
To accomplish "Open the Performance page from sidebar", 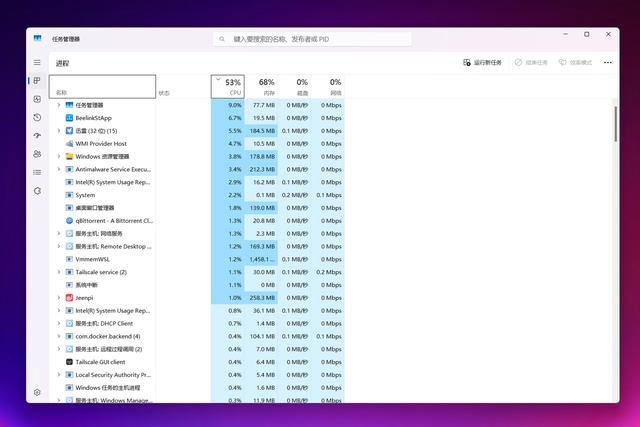I will (37, 99).
